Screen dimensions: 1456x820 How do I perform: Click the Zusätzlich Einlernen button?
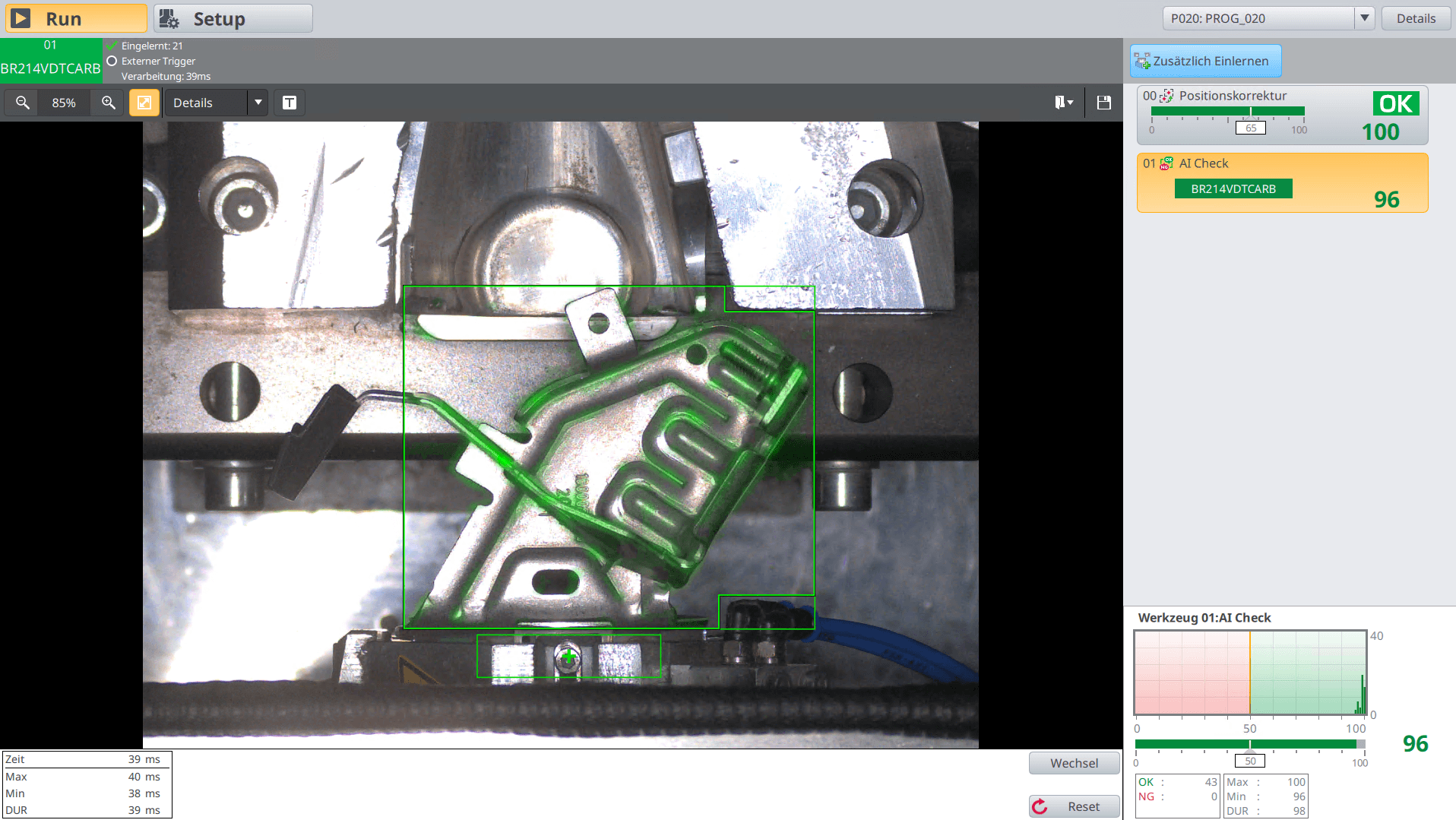(x=1205, y=61)
